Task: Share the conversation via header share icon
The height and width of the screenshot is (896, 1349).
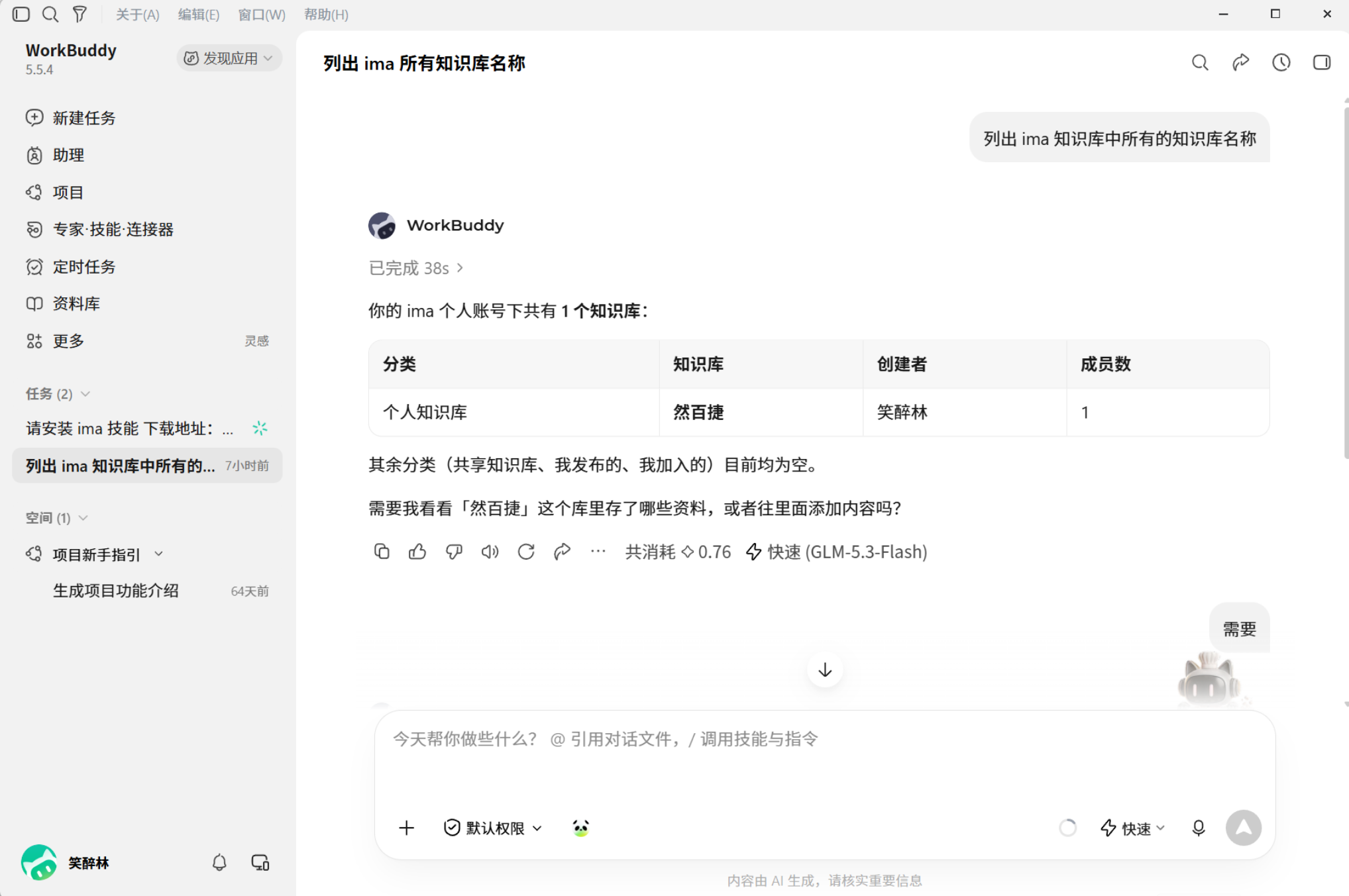Action: pos(1240,62)
